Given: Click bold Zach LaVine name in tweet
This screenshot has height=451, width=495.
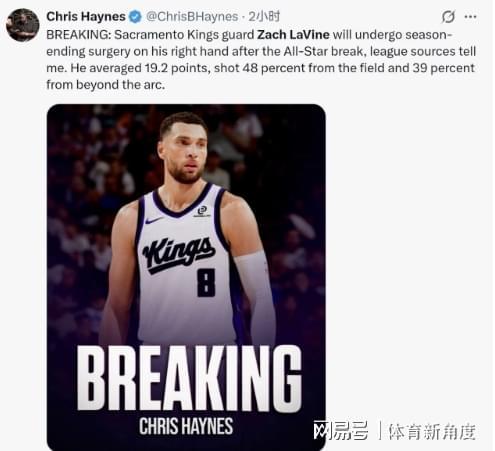Looking at the screenshot, I should click(x=293, y=35).
